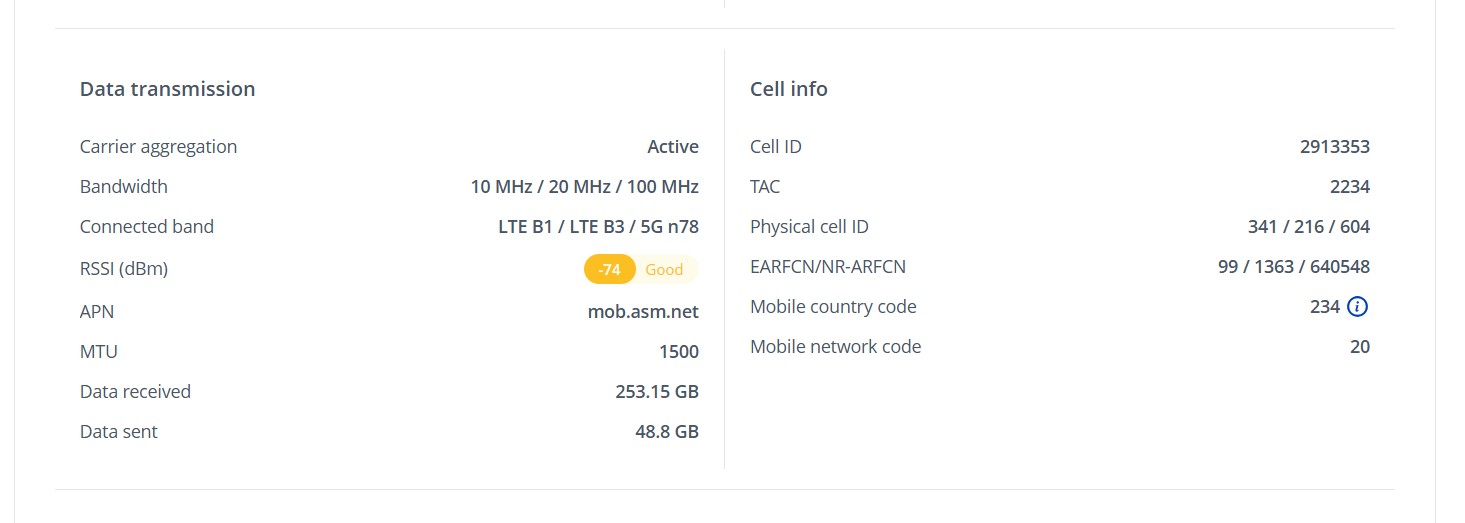Click the MTU value 1500
This screenshot has width=1465, height=523.
678,352
